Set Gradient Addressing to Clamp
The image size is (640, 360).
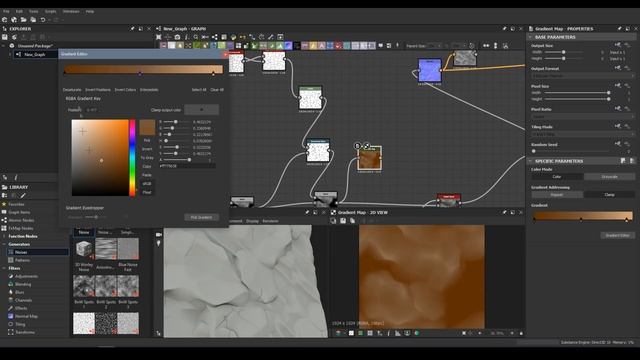coord(609,195)
